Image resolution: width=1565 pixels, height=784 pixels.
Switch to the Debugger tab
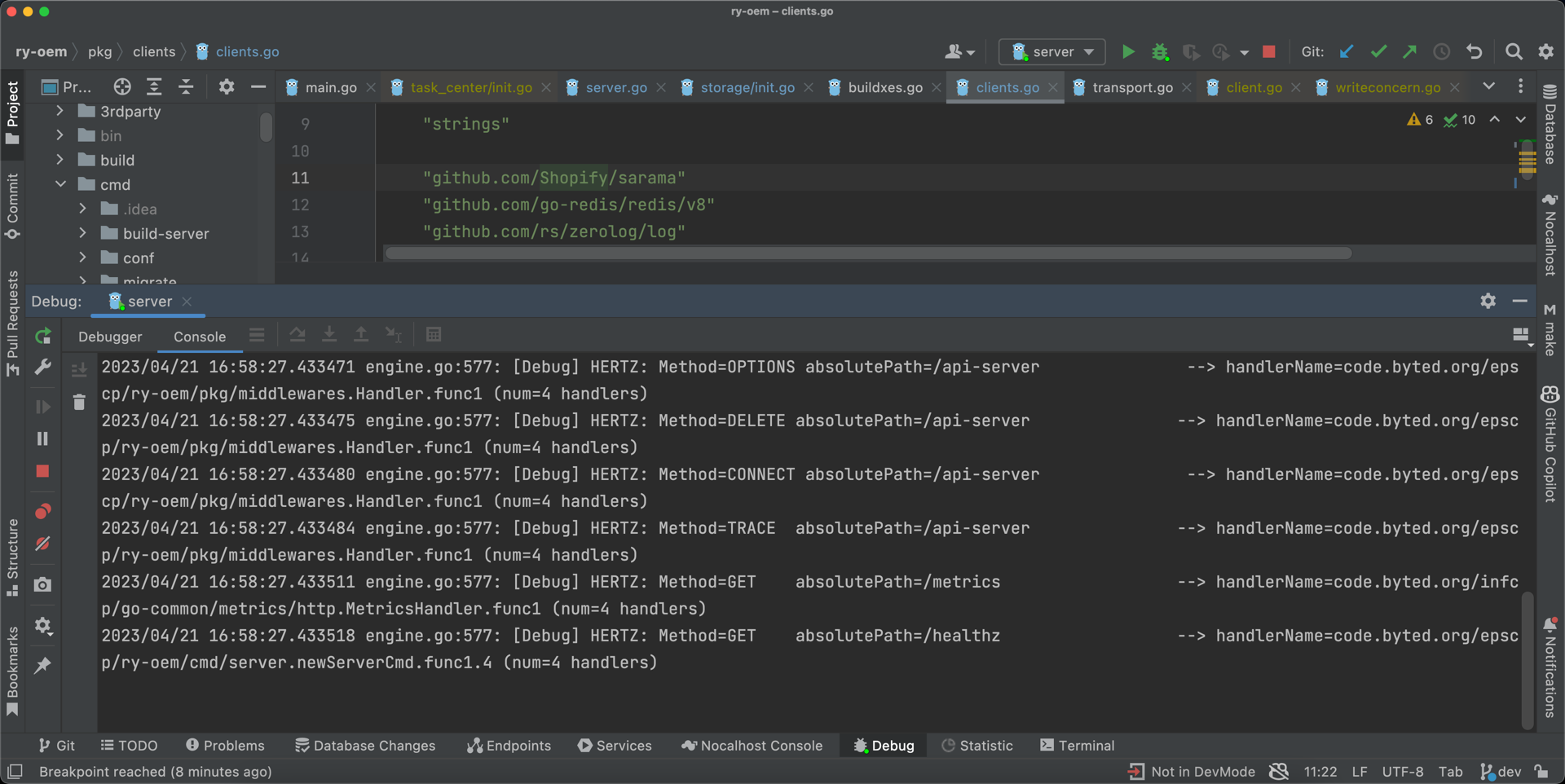(x=110, y=337)
